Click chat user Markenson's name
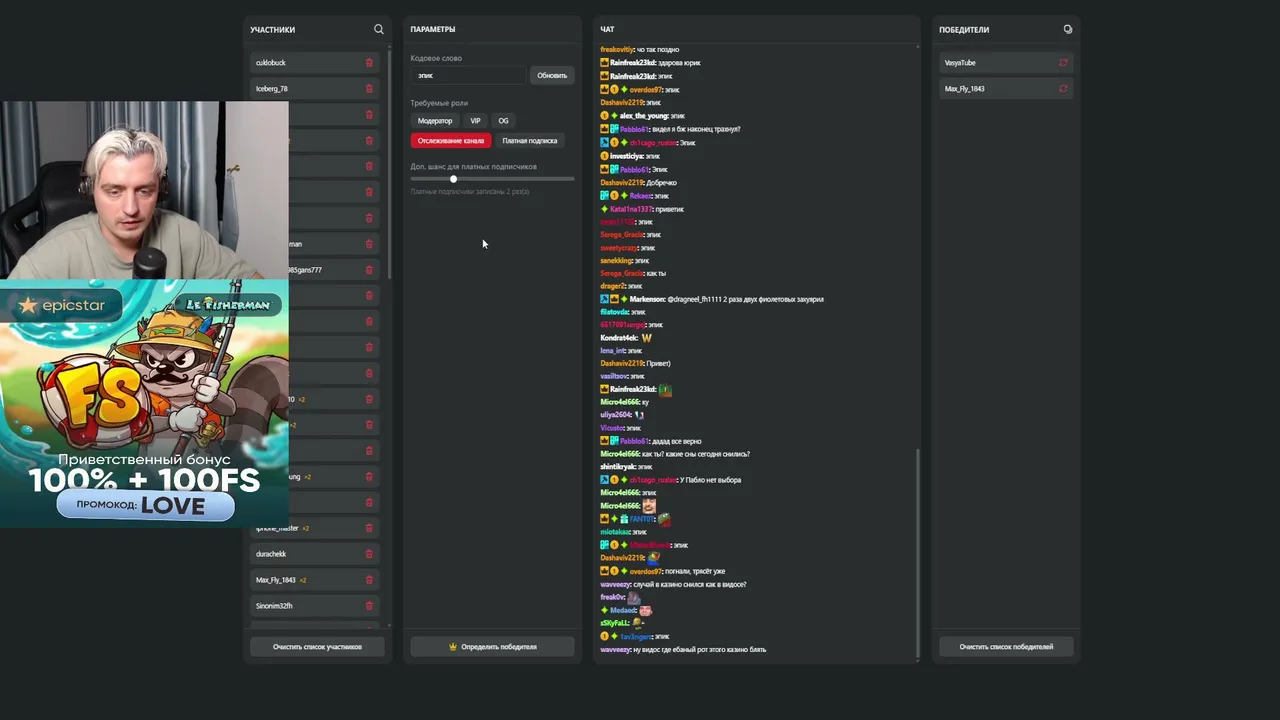The width and height of the screenshot is (1280, 720). (x=647, y=299)
